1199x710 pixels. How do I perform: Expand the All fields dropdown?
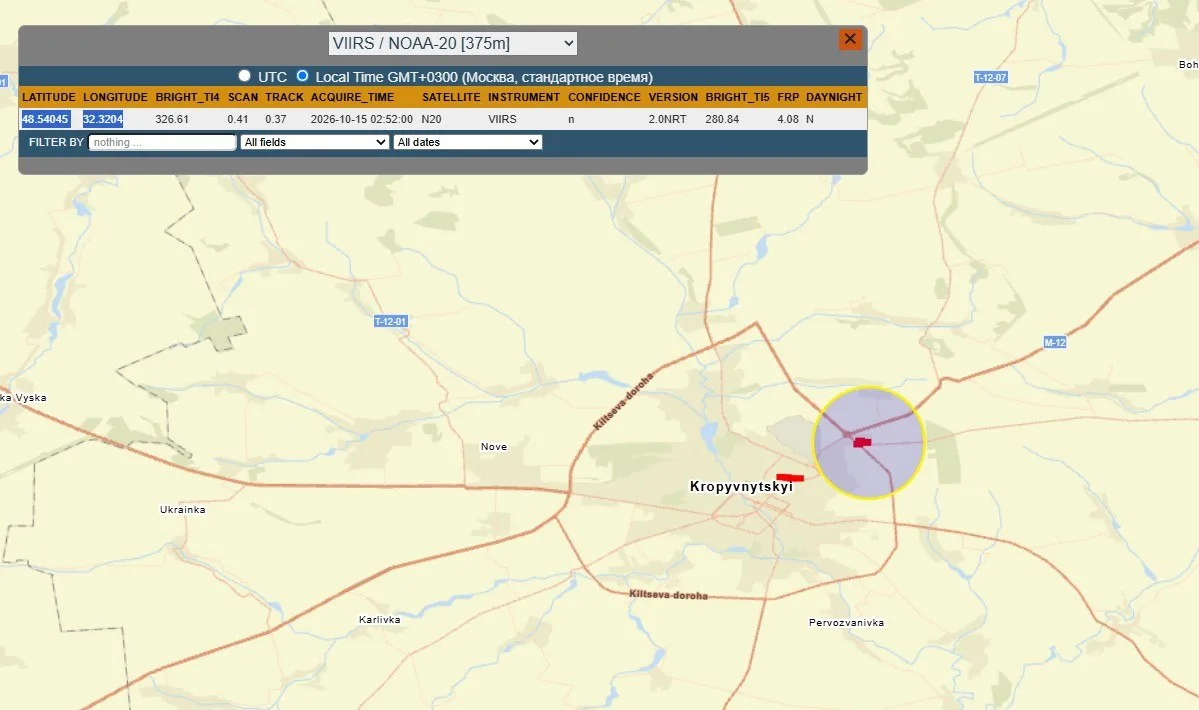point(314,142)
